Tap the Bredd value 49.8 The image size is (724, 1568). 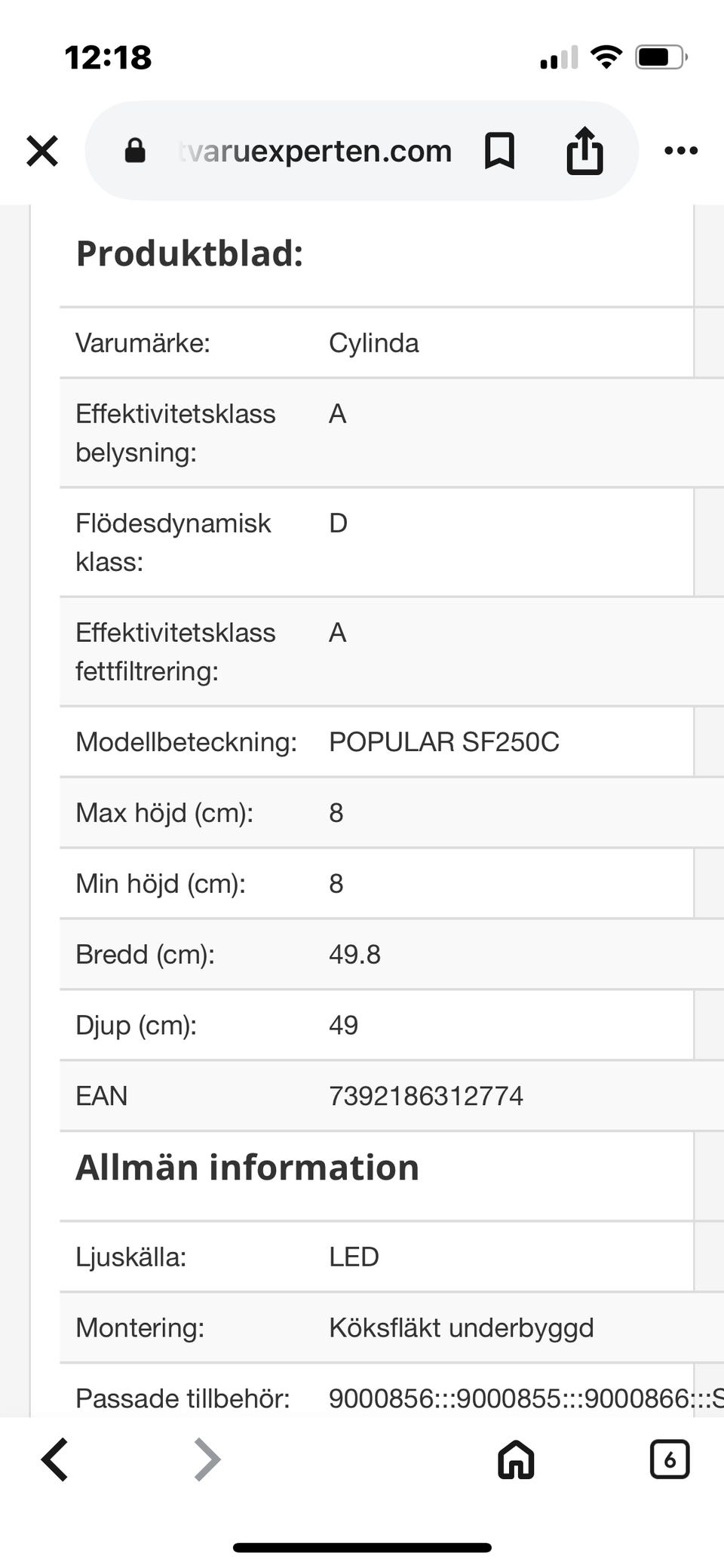(x=354, y=955)
